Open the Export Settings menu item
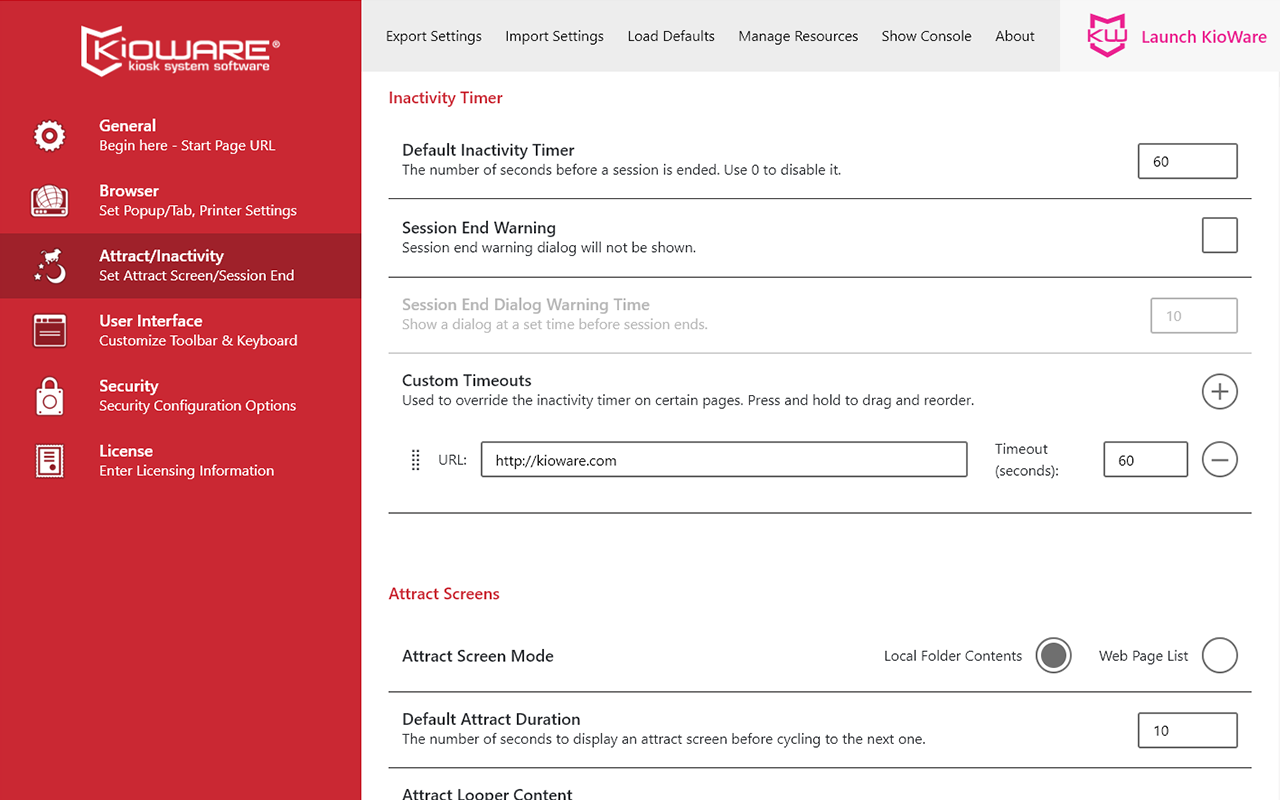The image size is (1280, 800). [433, 36]
